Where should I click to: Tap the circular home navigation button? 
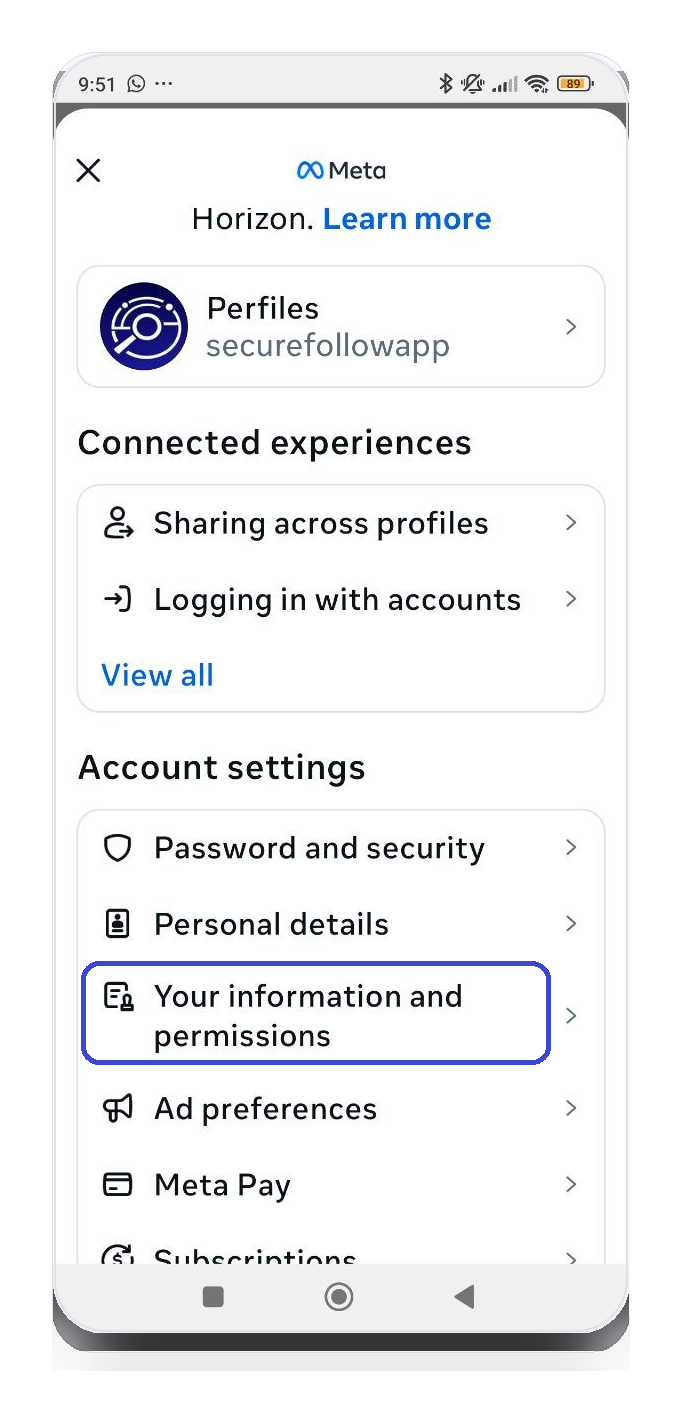click(338, 1296)
